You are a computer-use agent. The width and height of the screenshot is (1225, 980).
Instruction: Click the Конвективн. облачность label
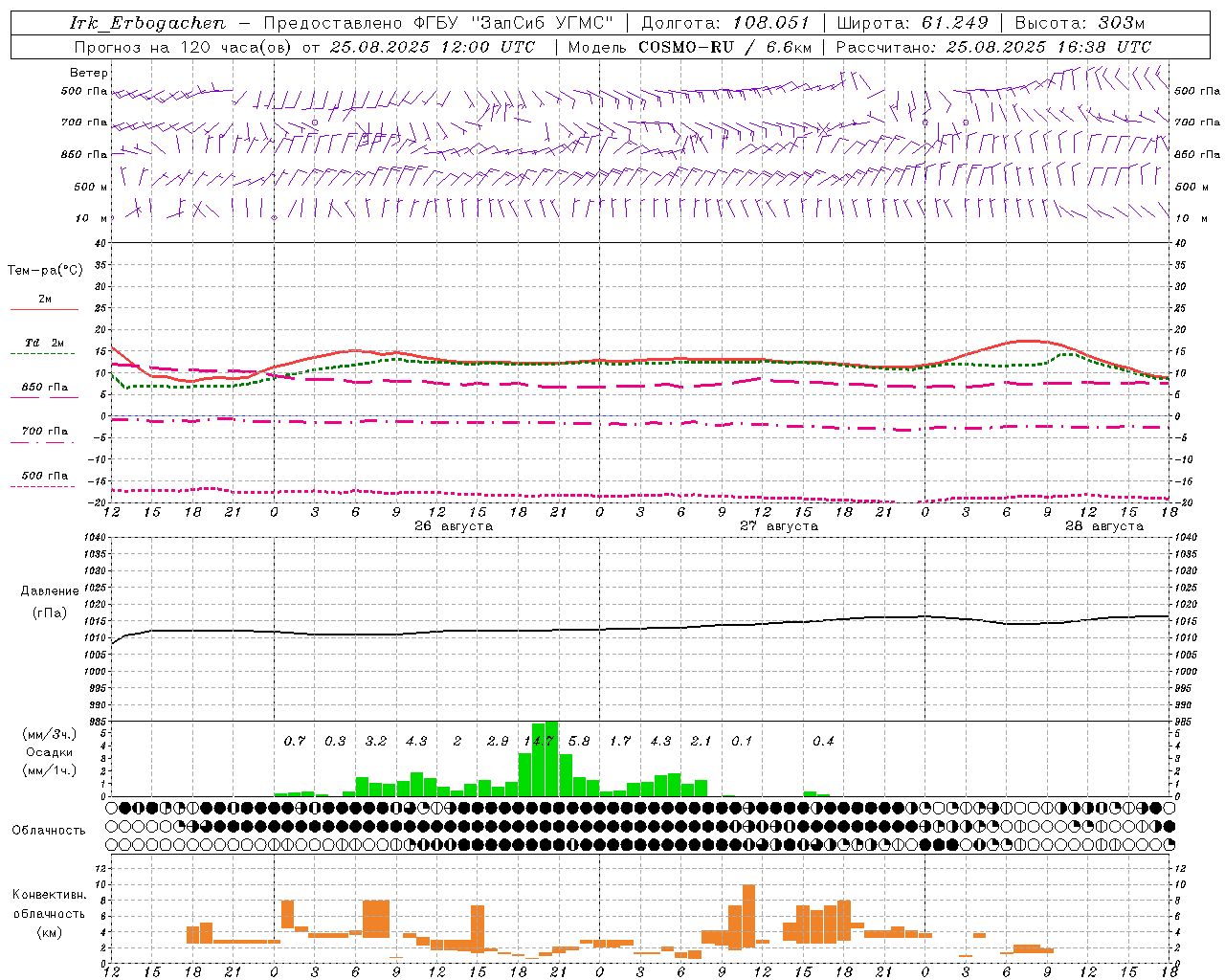coord(49,913)
